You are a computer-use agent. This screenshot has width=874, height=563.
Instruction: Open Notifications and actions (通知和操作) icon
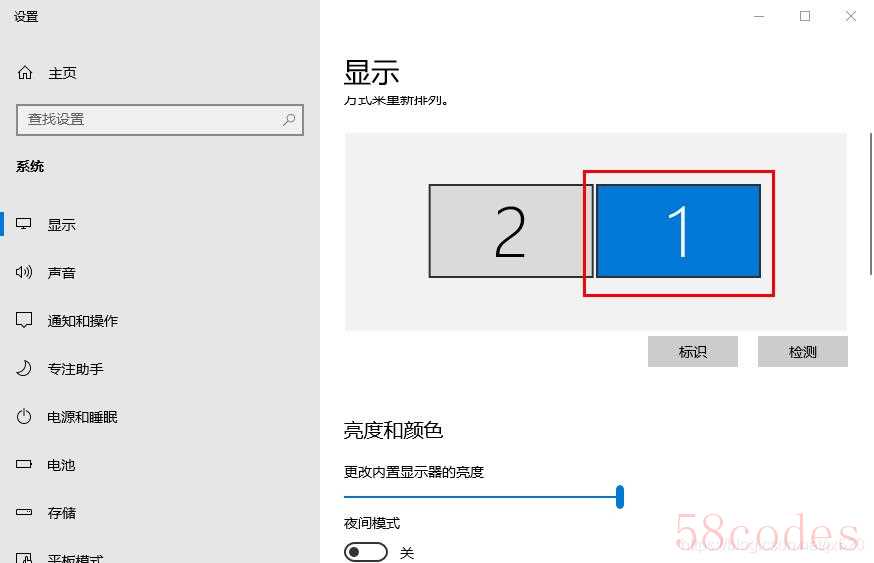click(x=24, y=320)
